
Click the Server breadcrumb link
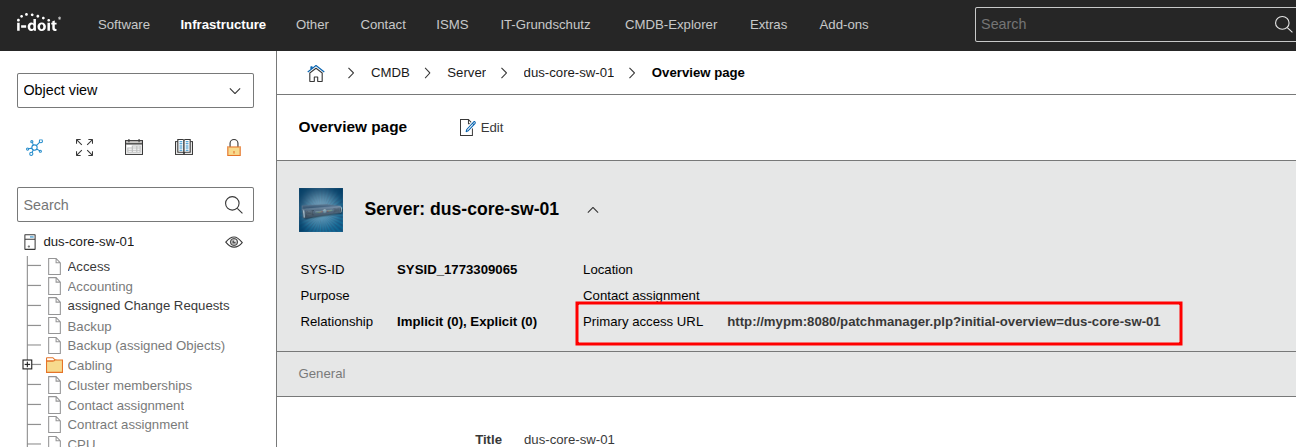(x=466, y=73)
